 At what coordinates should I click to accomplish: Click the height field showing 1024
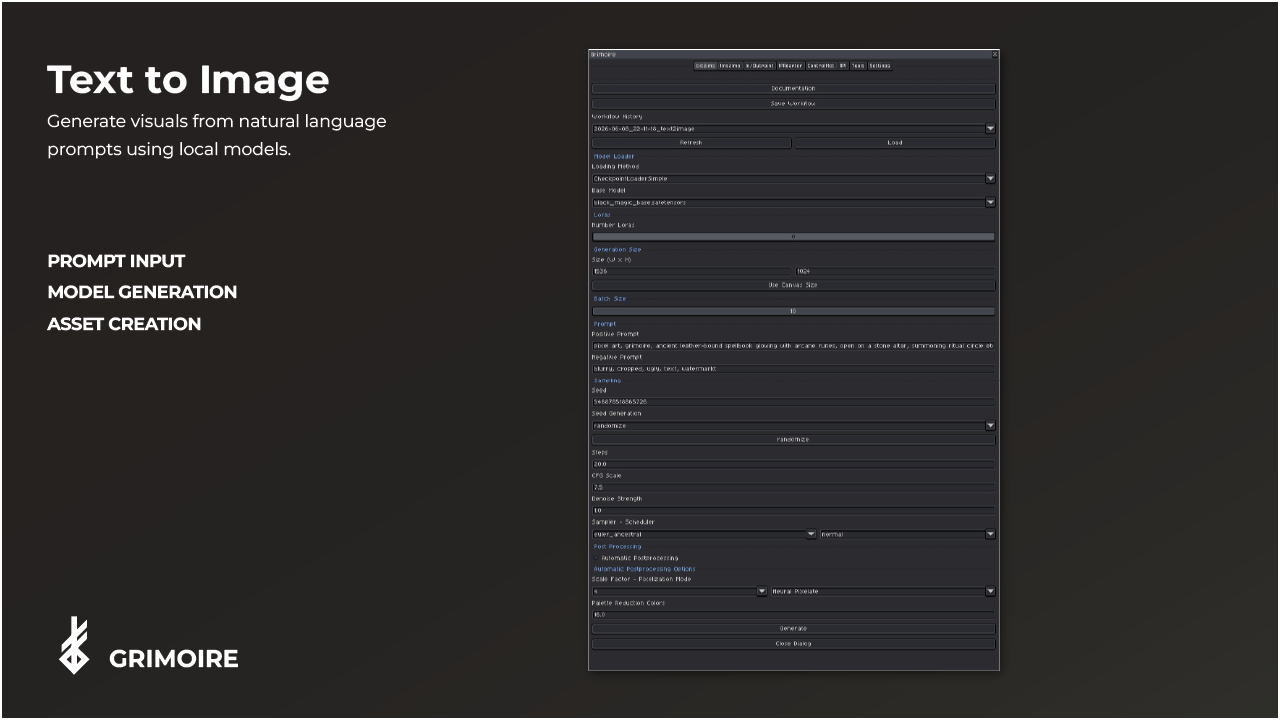pyautogui.click(x=896, y=271)
